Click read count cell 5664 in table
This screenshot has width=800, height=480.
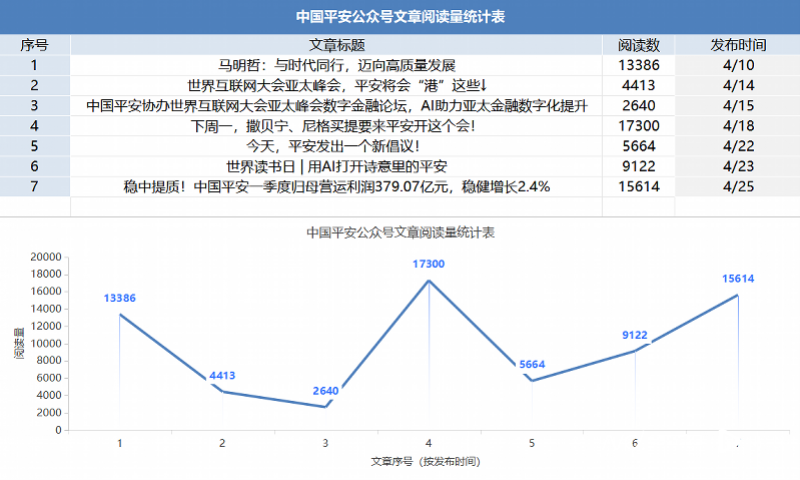(x=639, y=146)
